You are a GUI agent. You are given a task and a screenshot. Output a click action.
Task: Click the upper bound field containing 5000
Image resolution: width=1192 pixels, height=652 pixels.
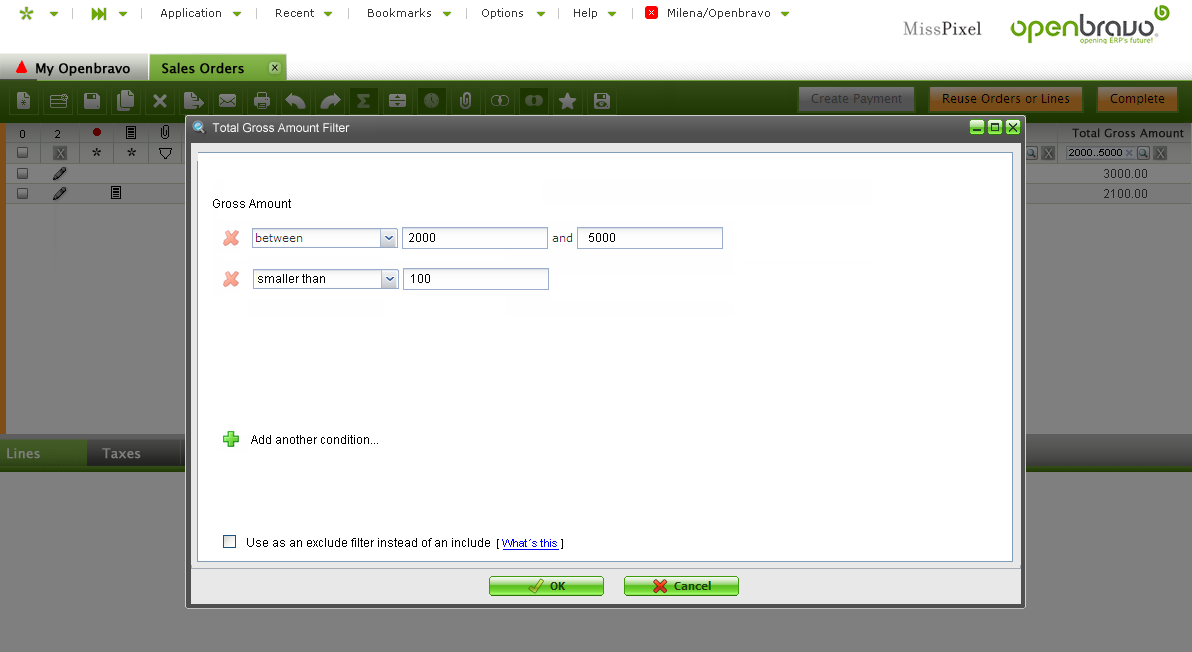click(649, 238)
